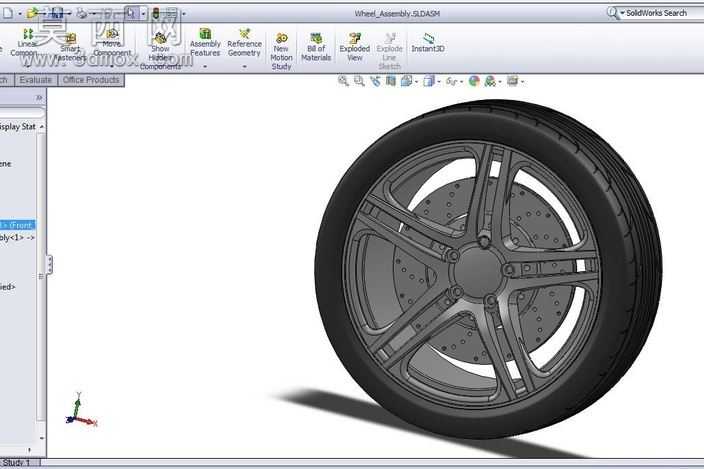This screenshot has width=704, height=469.
Task: Expand the Assembly Features dropdown arrow
Action: click(205, 66)
